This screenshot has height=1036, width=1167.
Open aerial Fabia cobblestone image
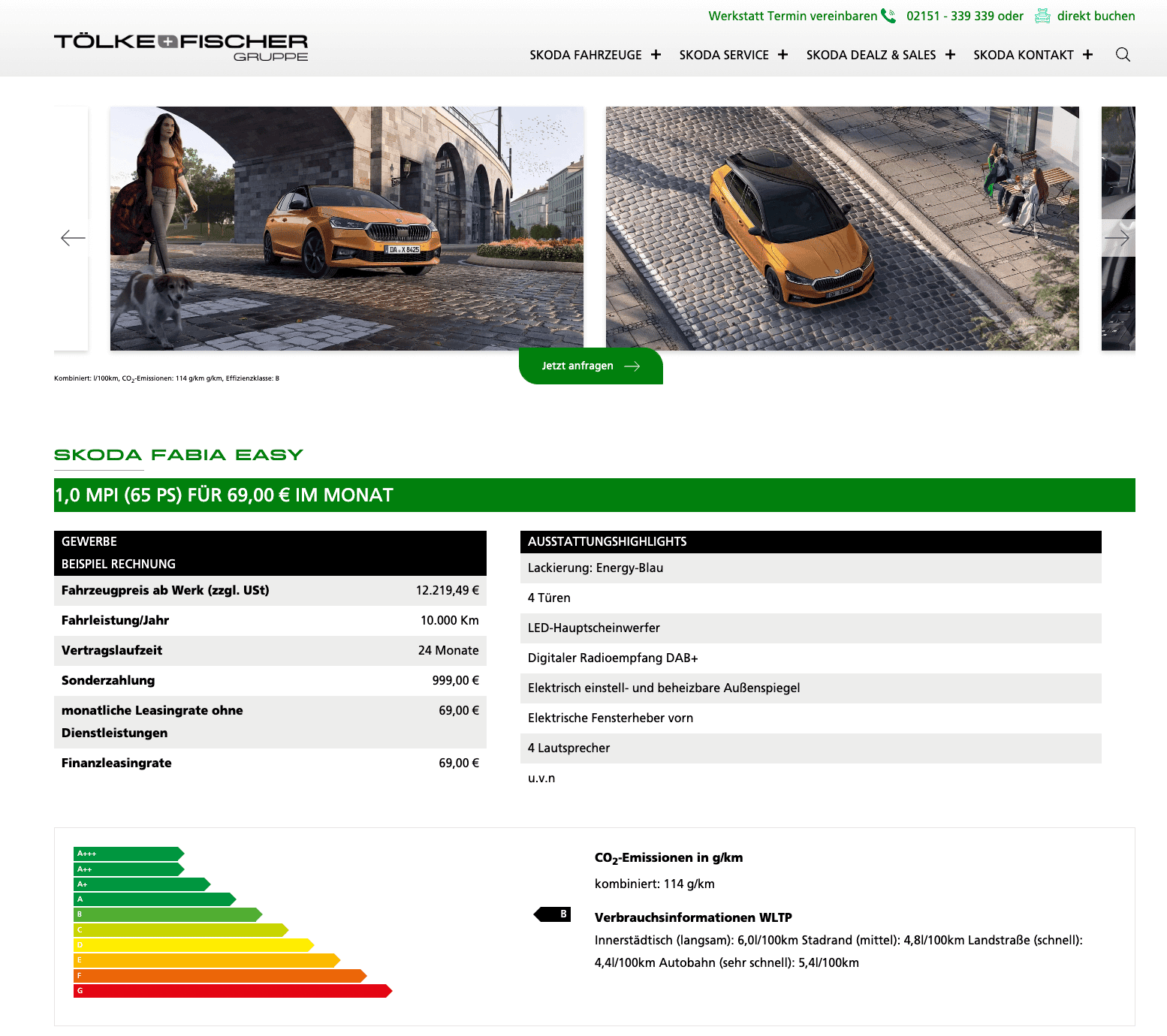click(843, 228)
